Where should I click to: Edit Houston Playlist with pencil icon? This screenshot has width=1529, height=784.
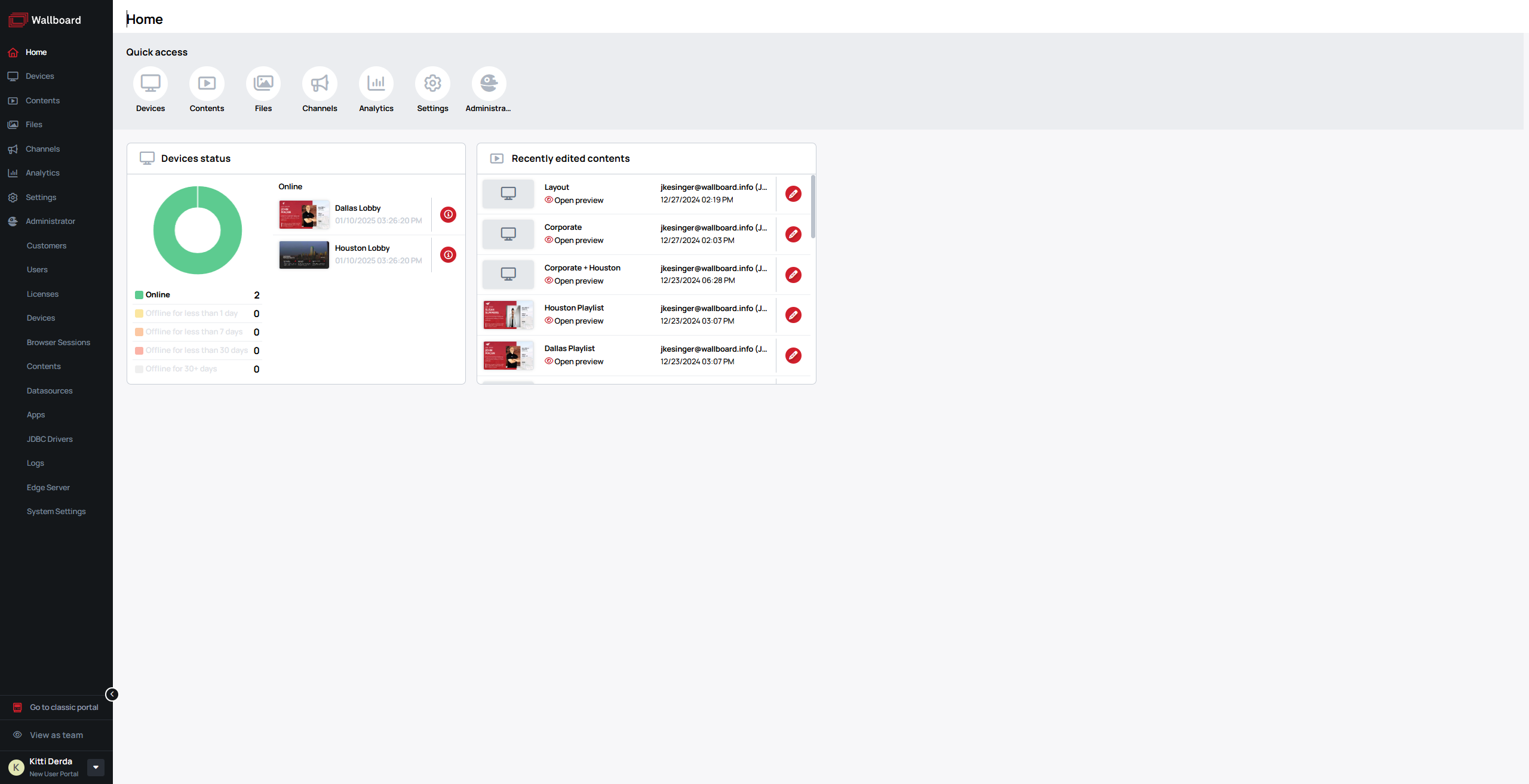(x=793, y=315)
